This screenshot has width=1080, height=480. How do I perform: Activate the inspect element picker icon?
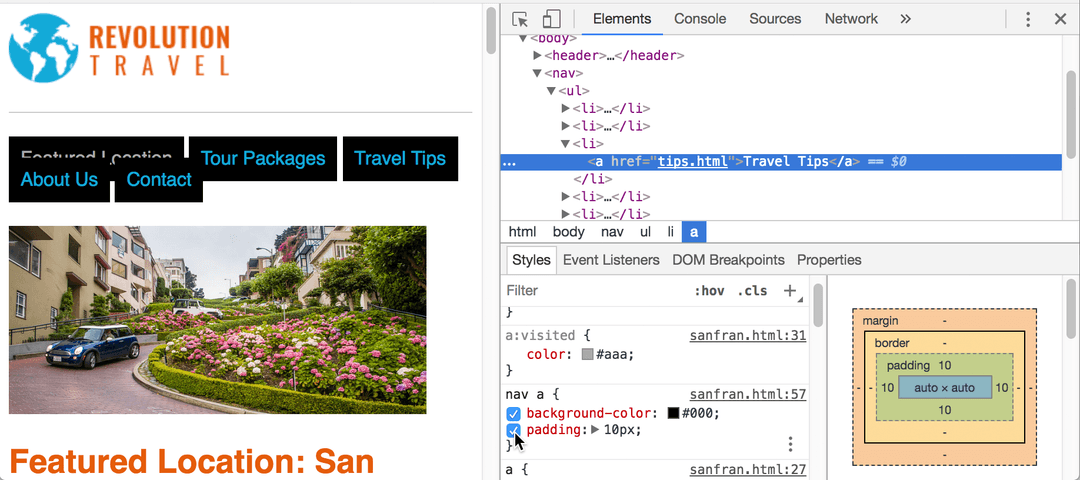[x=521, y=19]
